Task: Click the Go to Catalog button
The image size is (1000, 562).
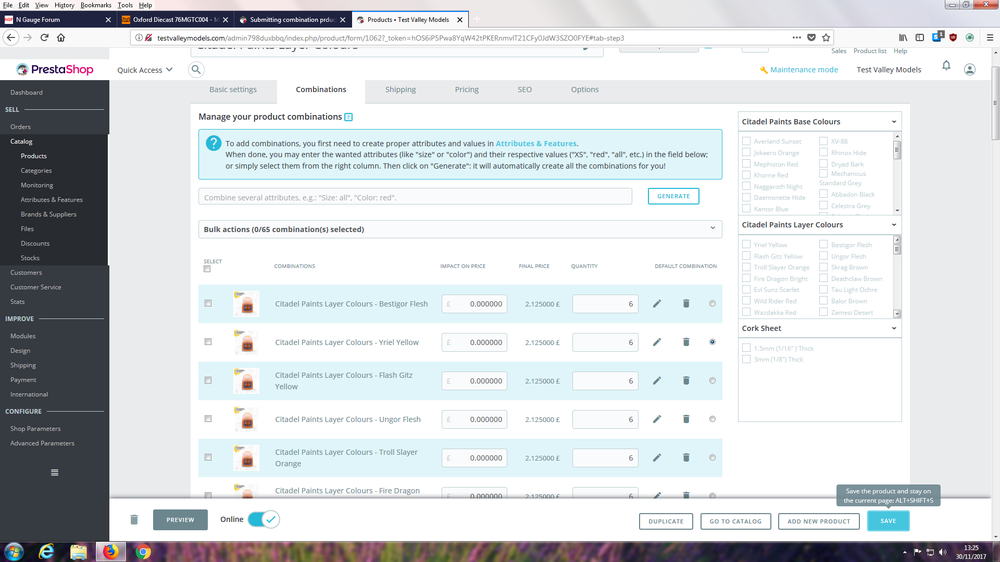Action: click(735, 521)
